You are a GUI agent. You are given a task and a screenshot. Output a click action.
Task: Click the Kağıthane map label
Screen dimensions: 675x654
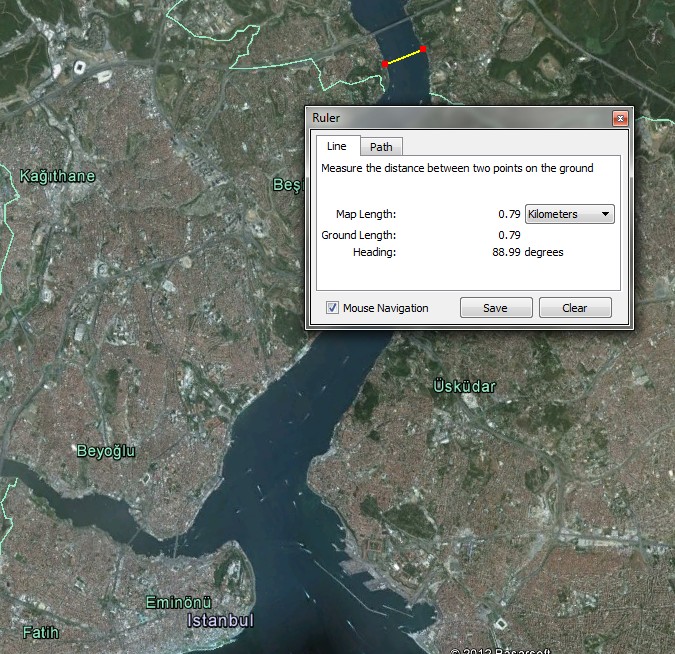coord(57,176)
